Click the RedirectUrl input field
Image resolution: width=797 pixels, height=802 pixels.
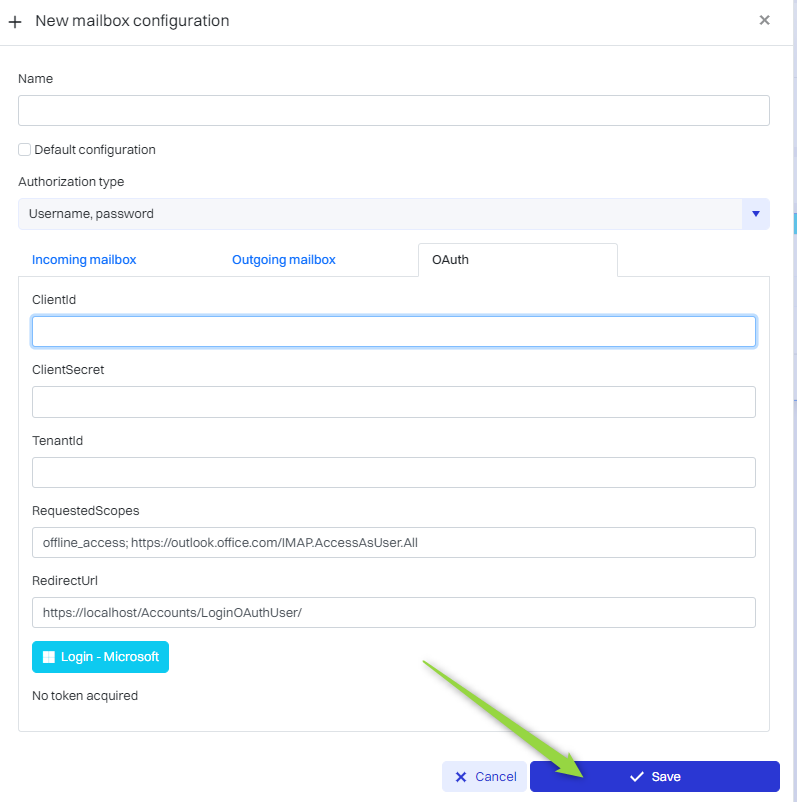point(394,612)
